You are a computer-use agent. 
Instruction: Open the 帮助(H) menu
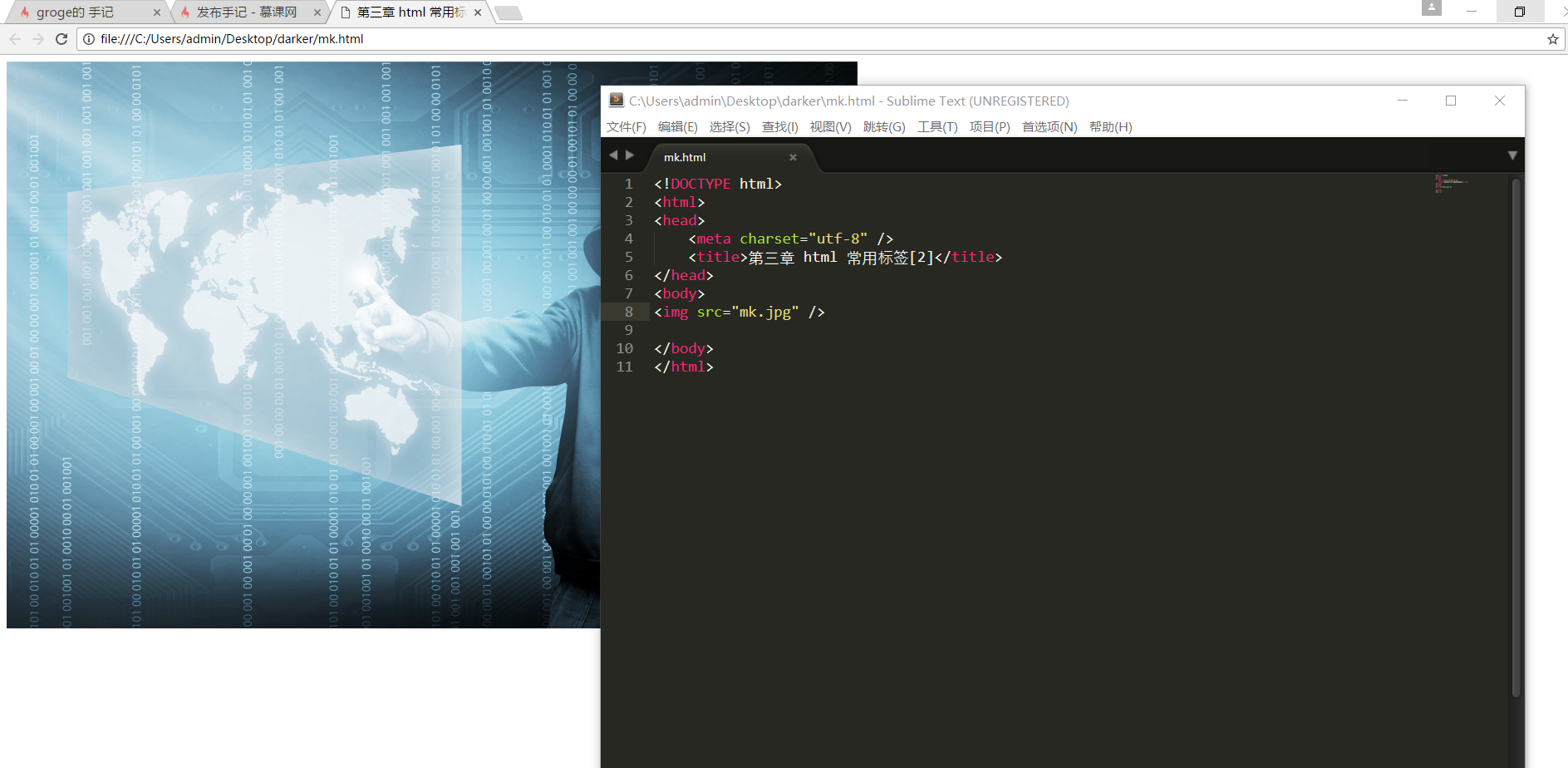(x=1111, y=127)
